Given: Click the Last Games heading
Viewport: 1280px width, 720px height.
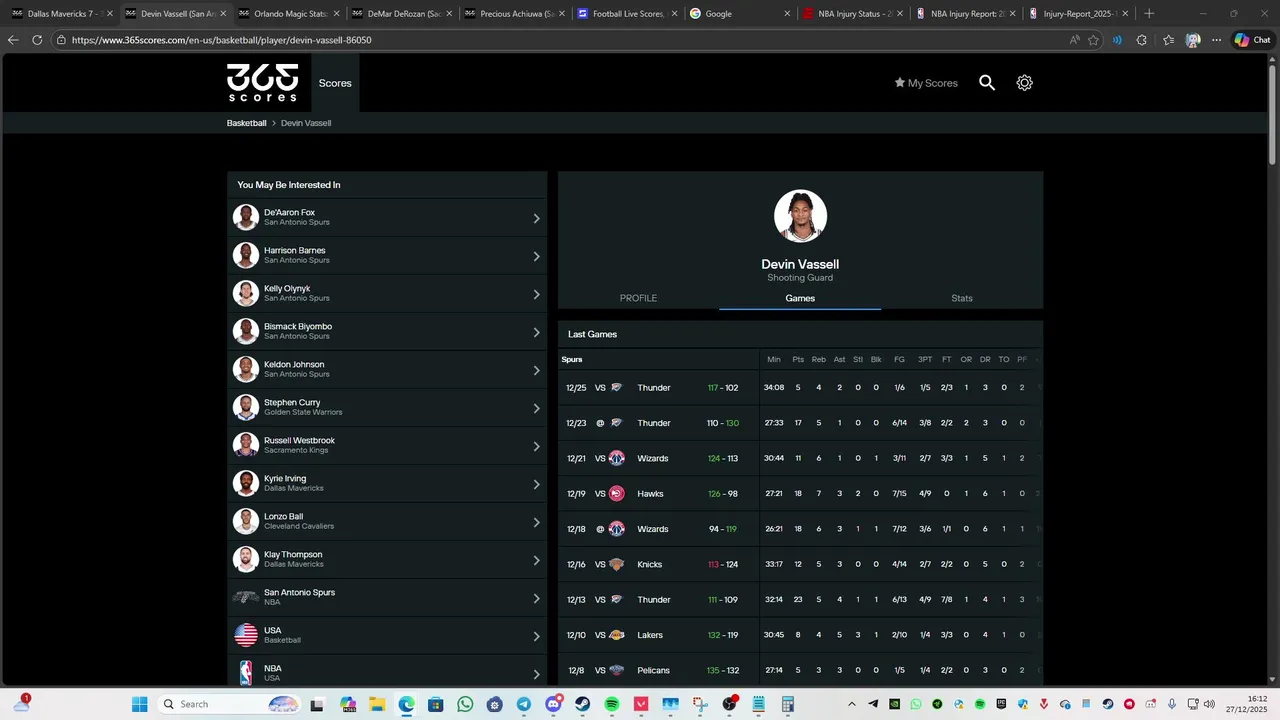Looking at the screenshot, I should (x=592, y=334).
